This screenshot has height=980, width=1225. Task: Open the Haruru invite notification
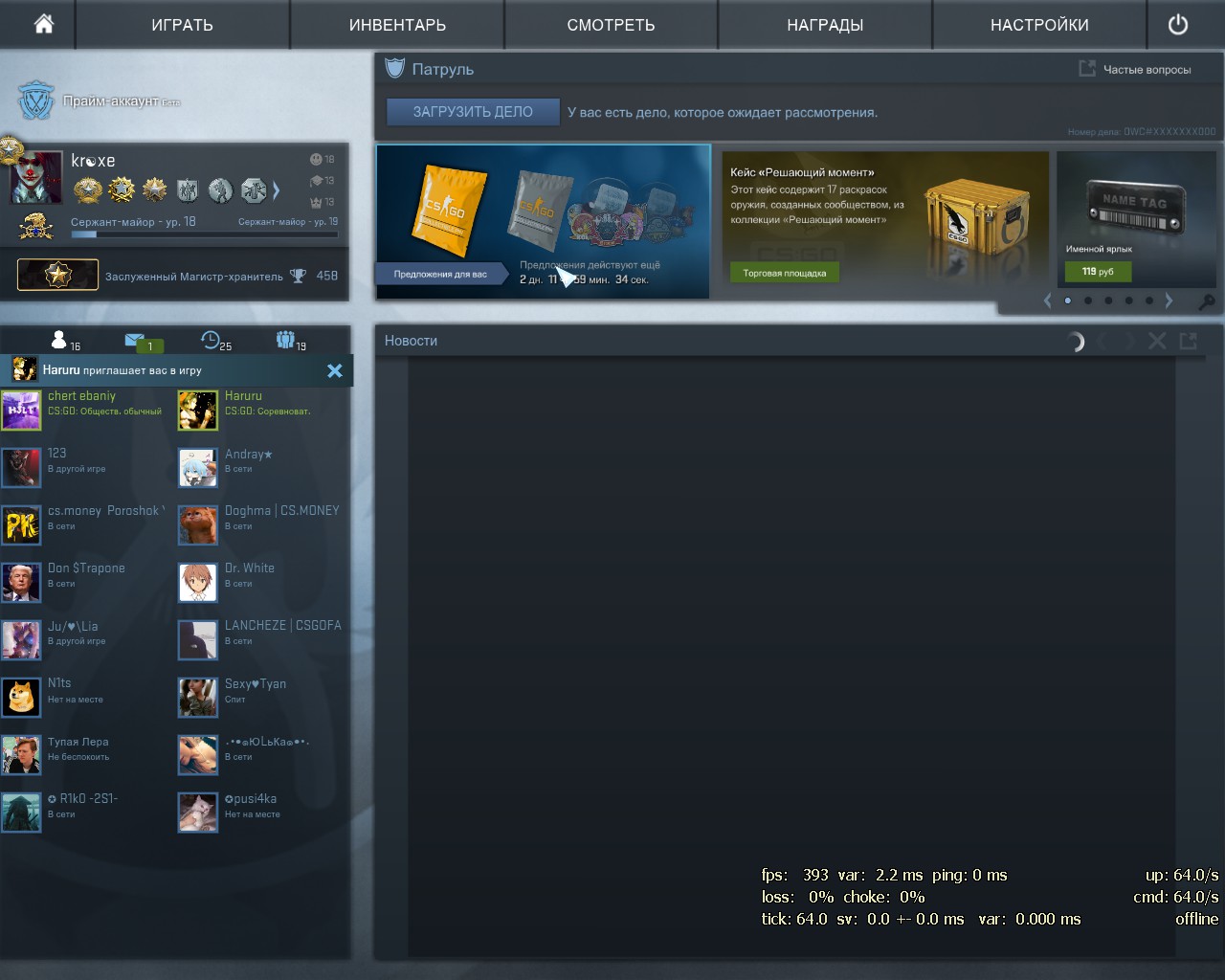176,370
